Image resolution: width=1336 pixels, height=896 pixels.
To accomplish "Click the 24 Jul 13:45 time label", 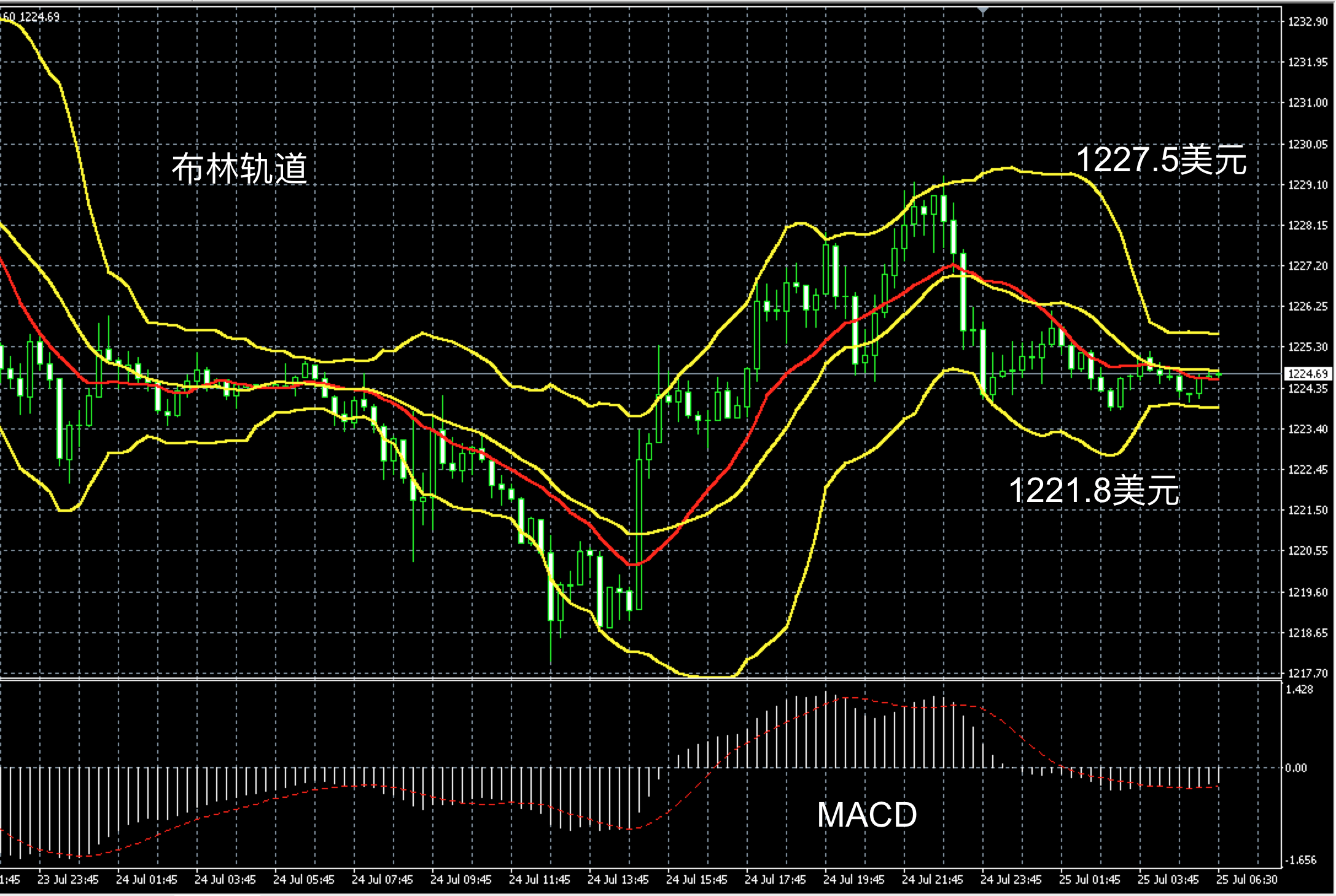I will pos(618,880).
